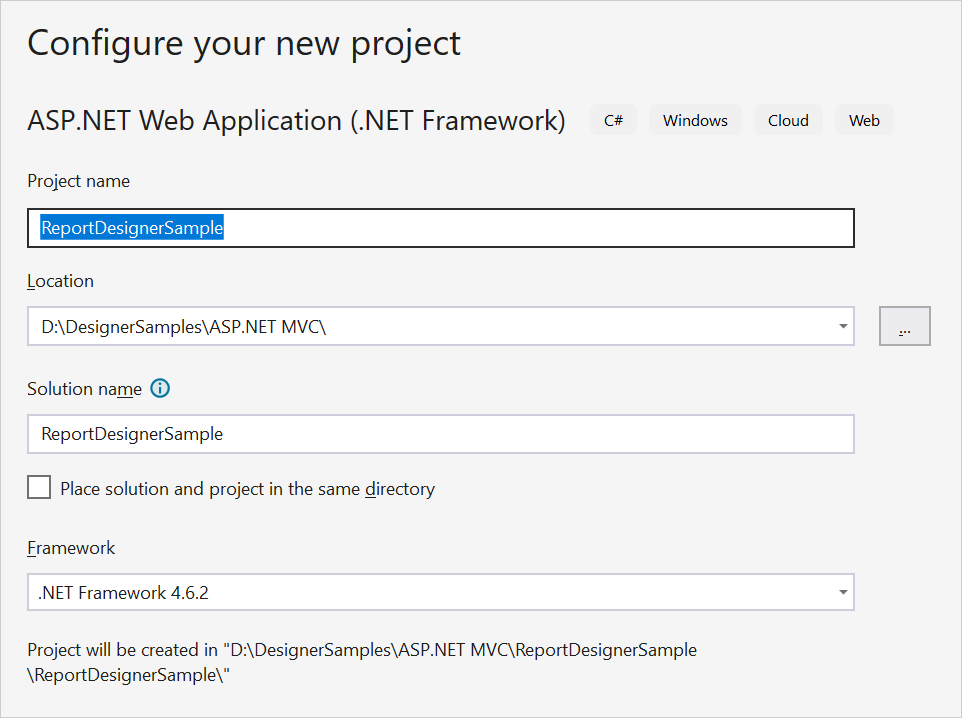
Task: Click the Configure your new project title
Action: (244, 44)
